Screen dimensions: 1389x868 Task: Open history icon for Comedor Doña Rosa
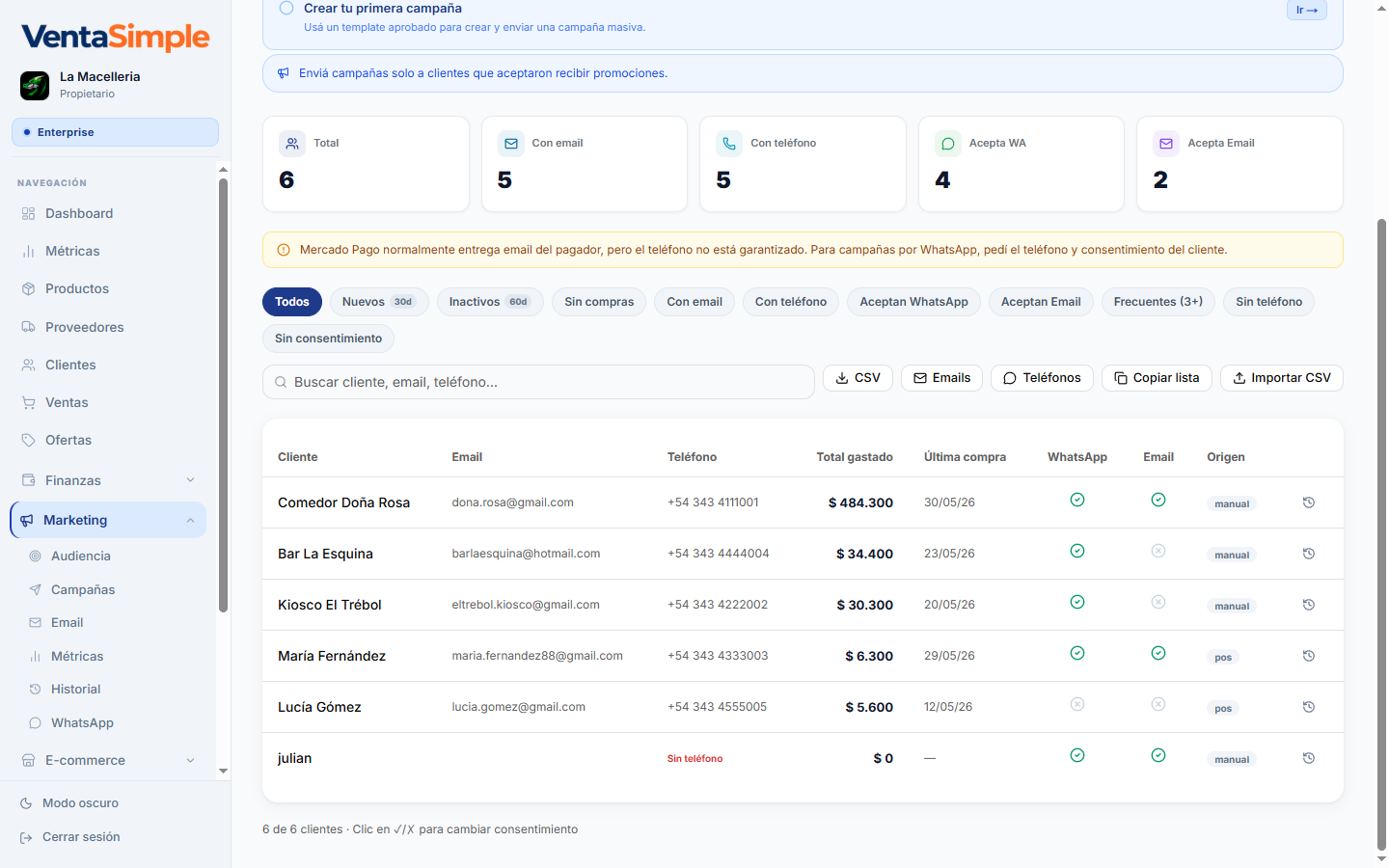click(1309, 502)
